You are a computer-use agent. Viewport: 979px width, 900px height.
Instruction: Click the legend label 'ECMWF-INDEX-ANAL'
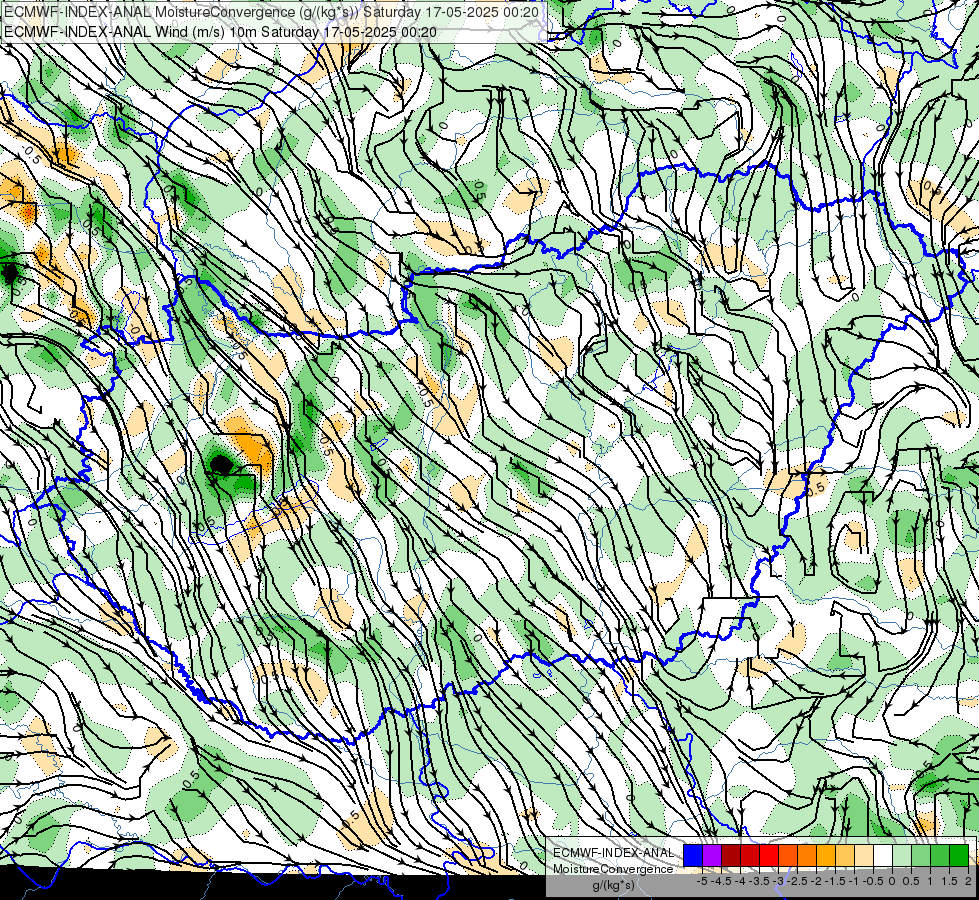(x=613, y=853)
